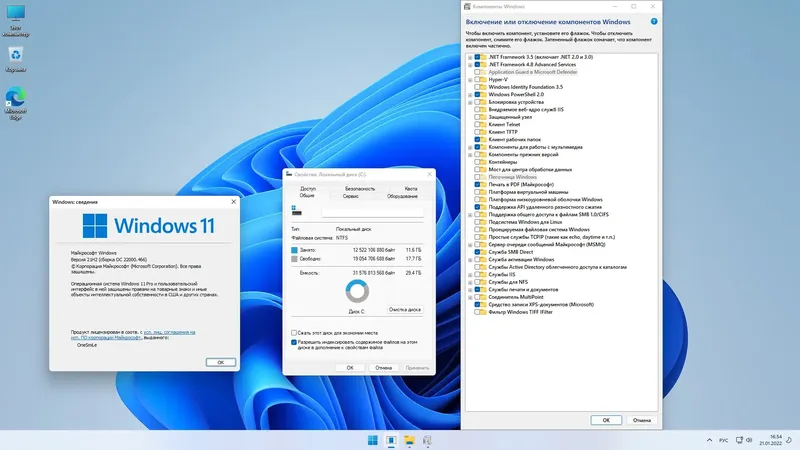Uncheck Разрешить индексировать содержимое файлов option
Screen dimensions: 800x450
pos(294,342)
